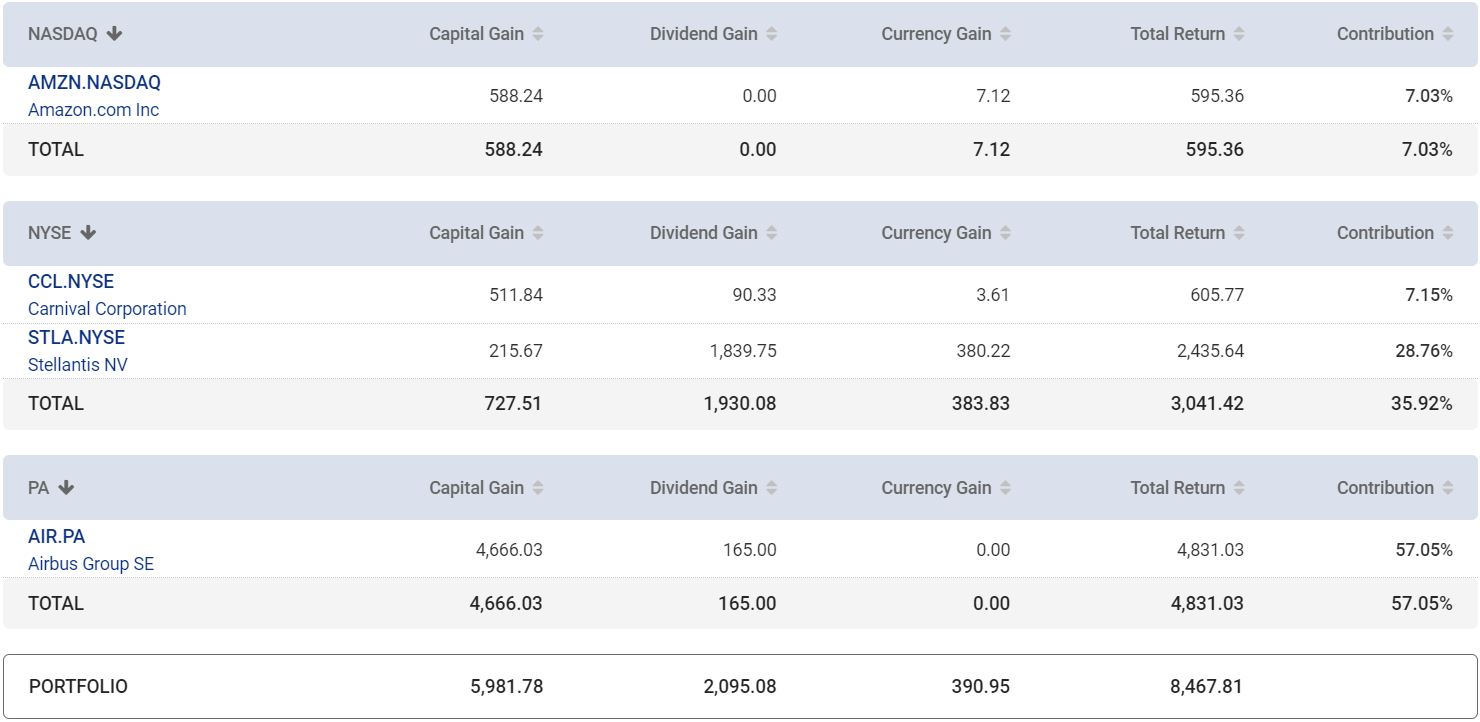This screenshot has width=1480, height=722.
Task: Select NYSE total contribution 35.92%
Action: pyautogui.click(x=1424, y=404)
